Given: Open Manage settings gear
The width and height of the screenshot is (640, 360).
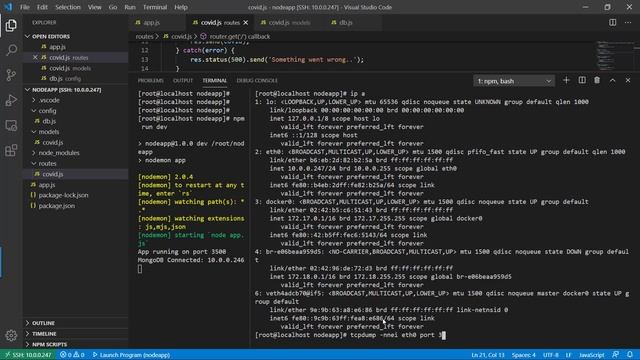Looking at the screenshot, I should pos(11,335).
